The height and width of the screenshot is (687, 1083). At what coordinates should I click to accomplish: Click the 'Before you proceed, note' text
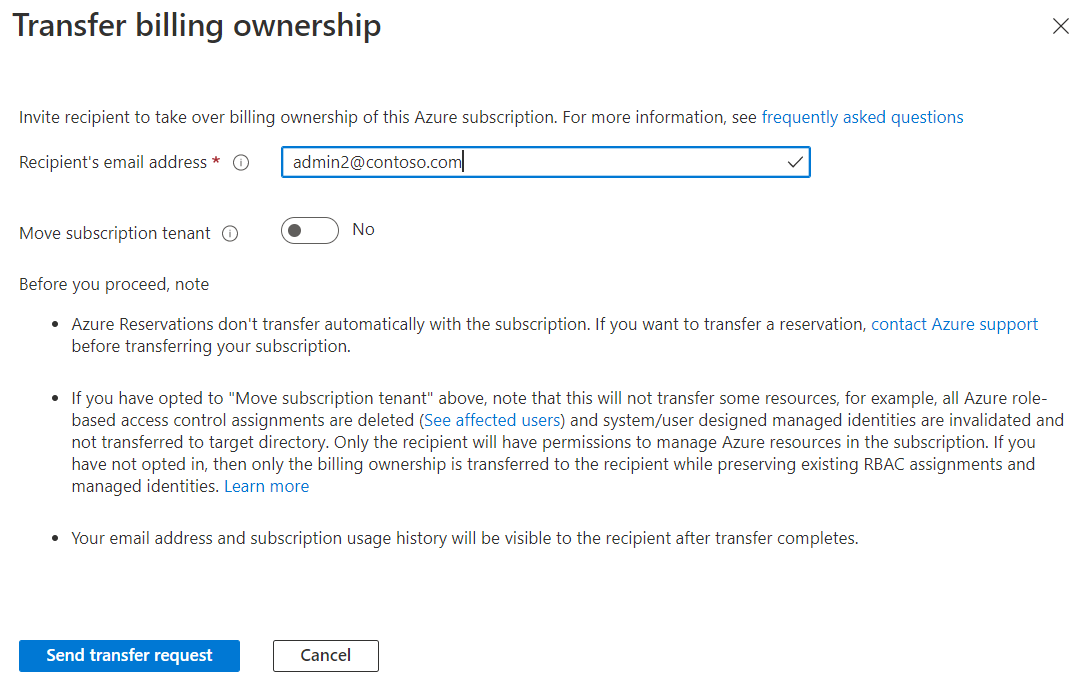(x=114, y=284)
